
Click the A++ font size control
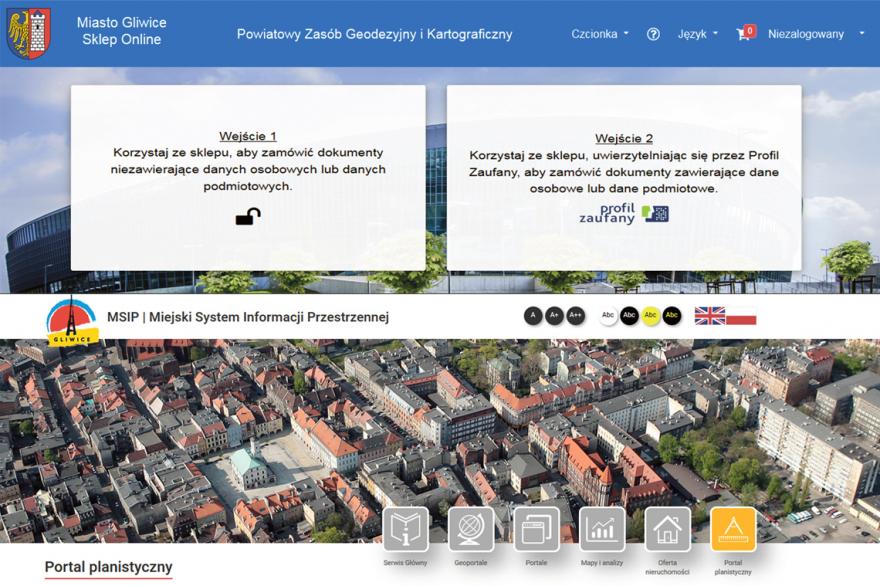[575, 315]
